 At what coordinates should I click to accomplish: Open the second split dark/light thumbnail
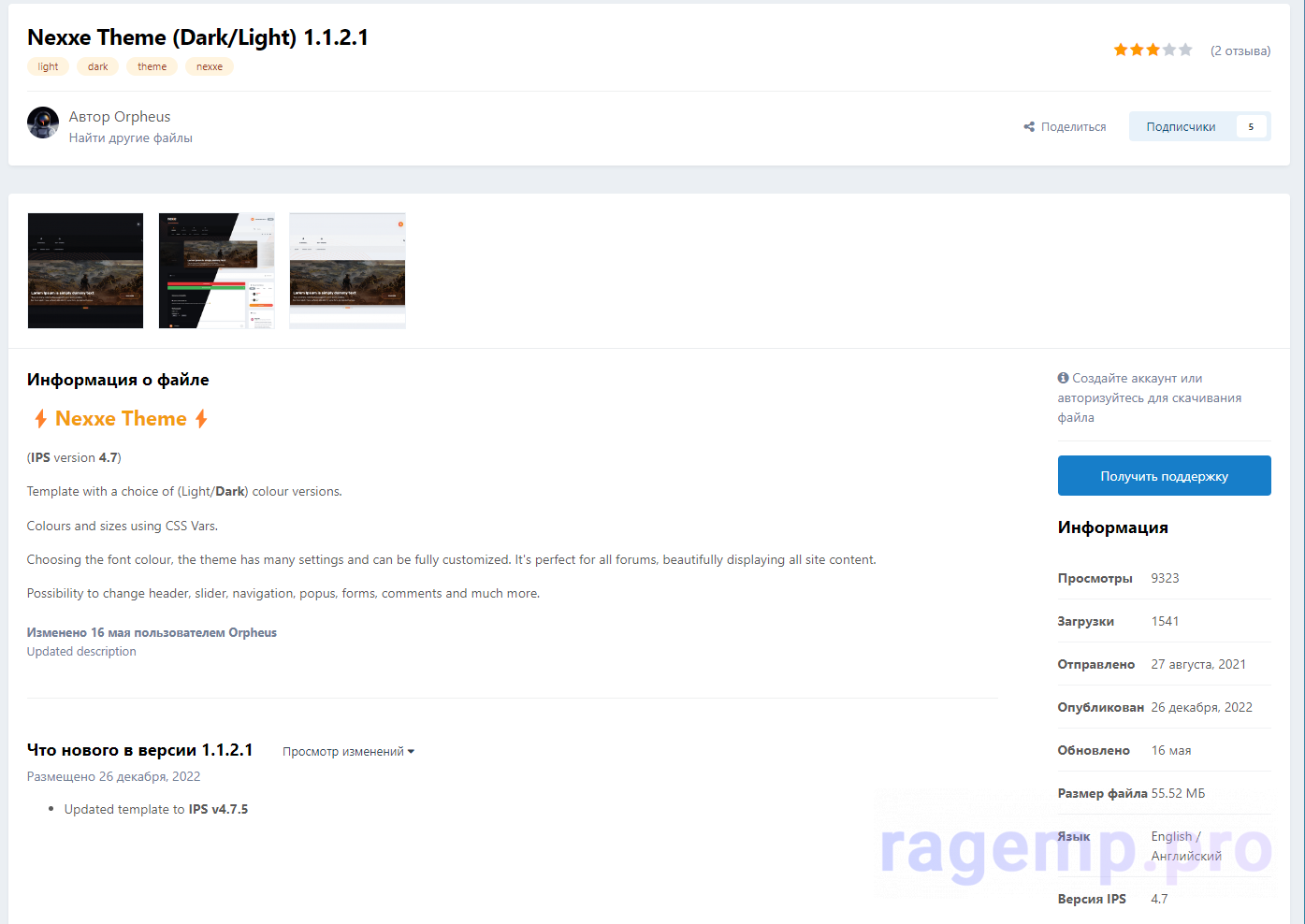click(216, 271)
